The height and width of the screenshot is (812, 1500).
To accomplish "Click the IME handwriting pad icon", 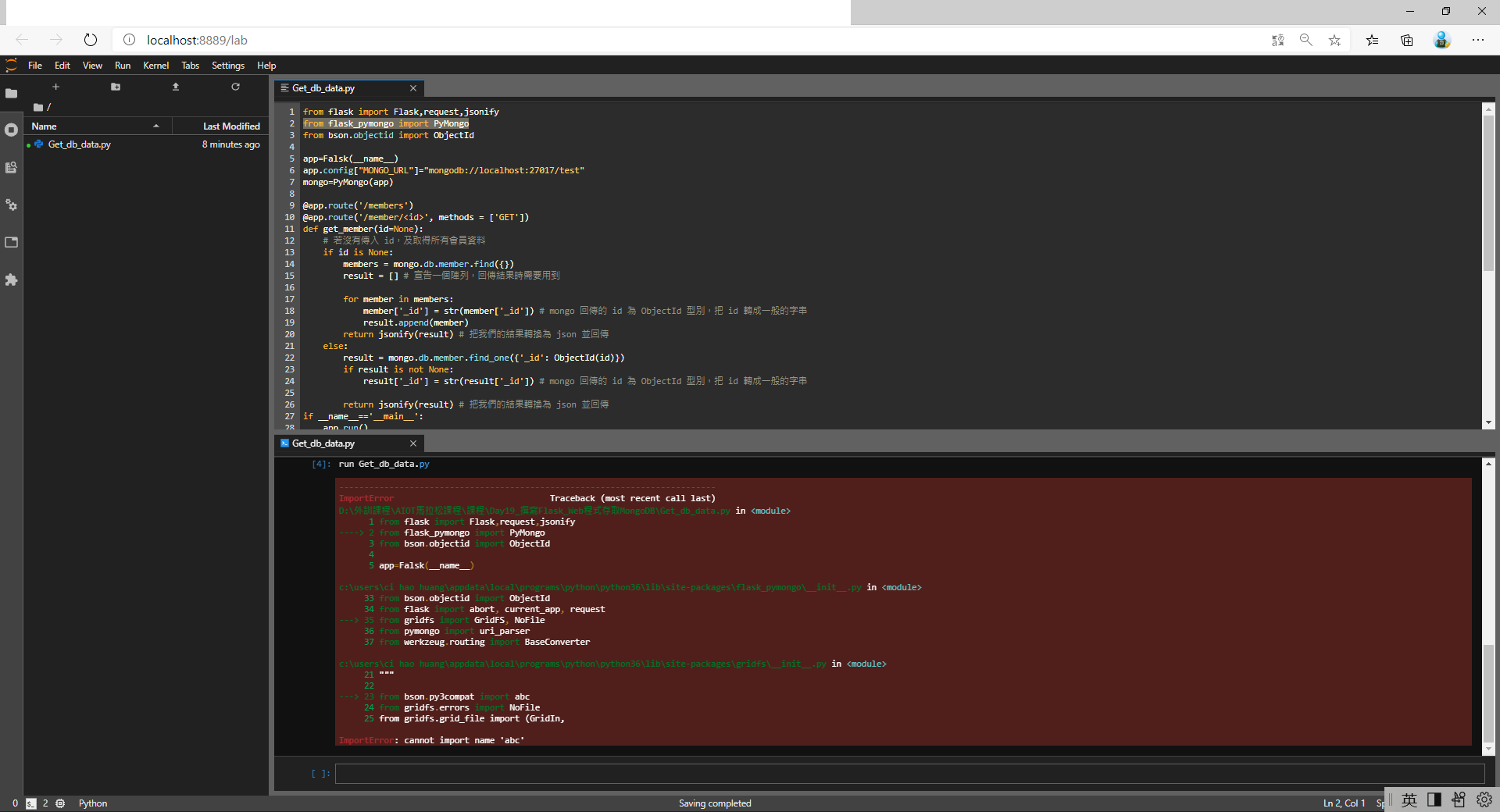I will (x=1459, y=800).
